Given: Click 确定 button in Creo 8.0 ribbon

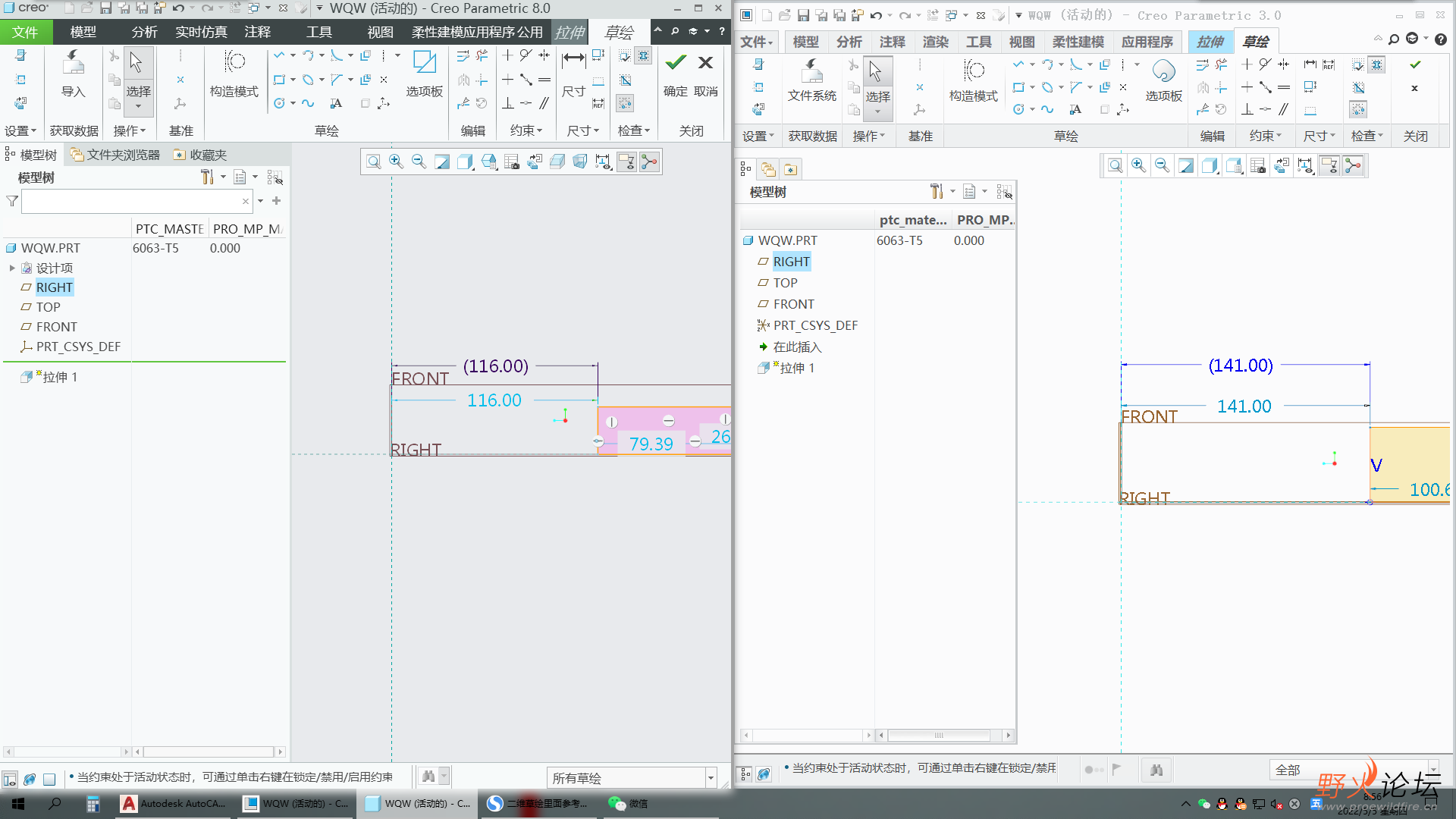Looking at the screenshot, I should (x=676, y=74).
